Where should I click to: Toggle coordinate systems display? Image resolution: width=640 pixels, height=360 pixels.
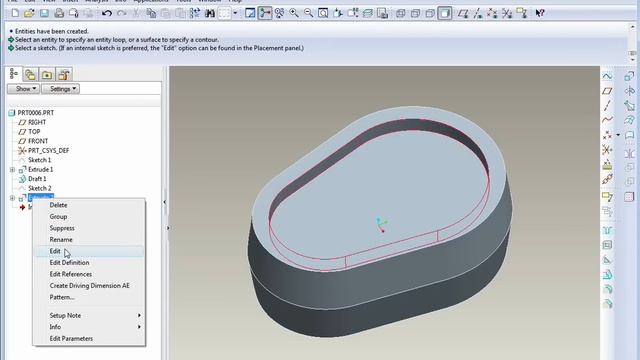507,13
